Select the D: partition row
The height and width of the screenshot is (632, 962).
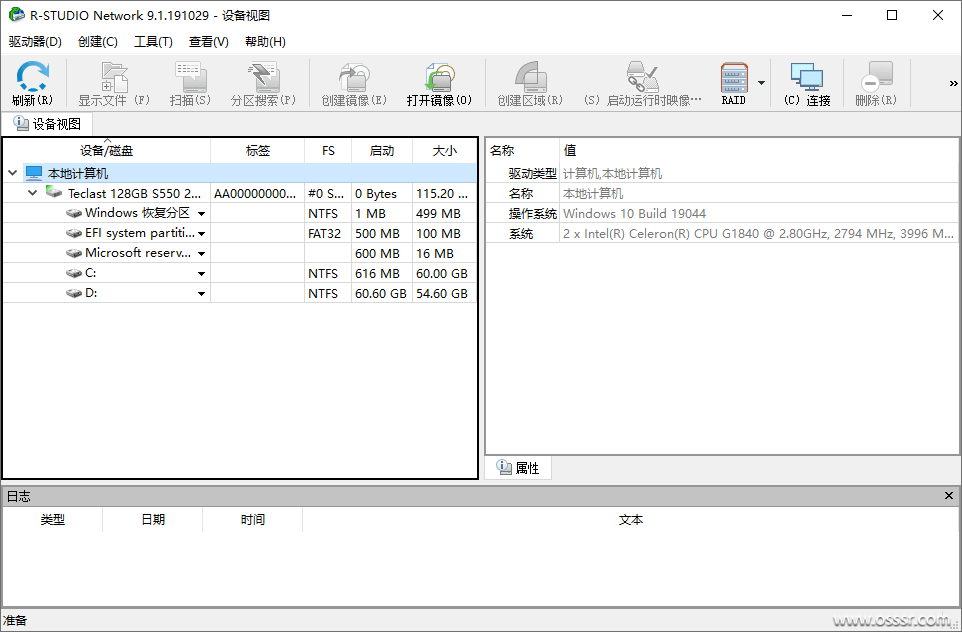pyautogui.click(x=240, y=293)
